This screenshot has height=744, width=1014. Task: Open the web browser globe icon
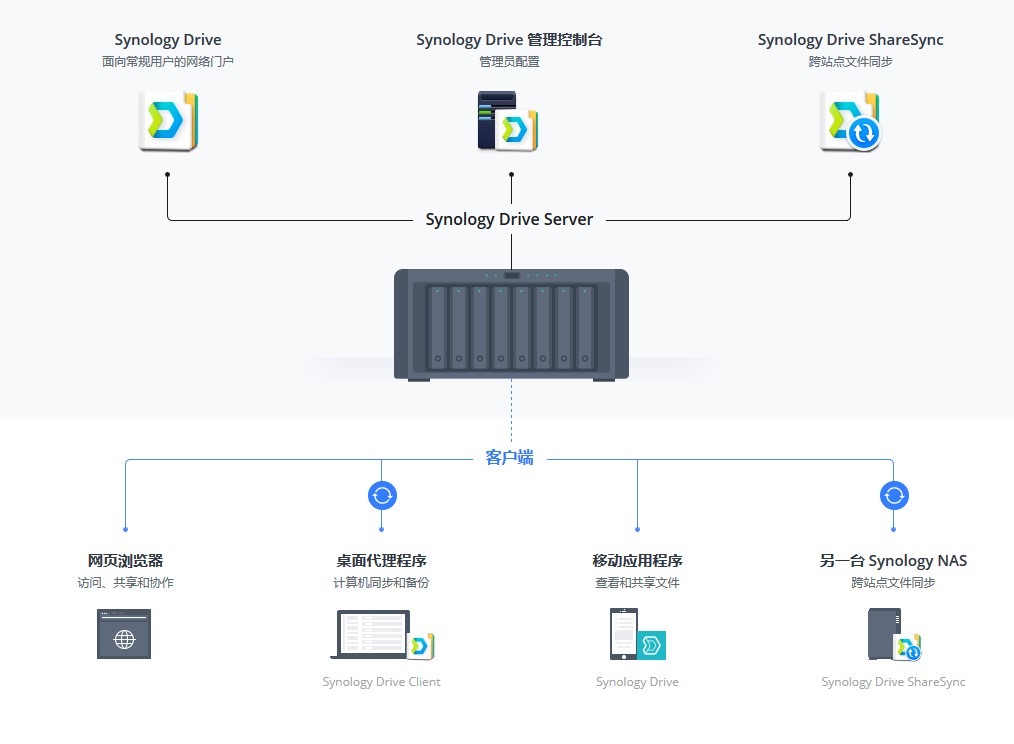(x=124, y=634)
